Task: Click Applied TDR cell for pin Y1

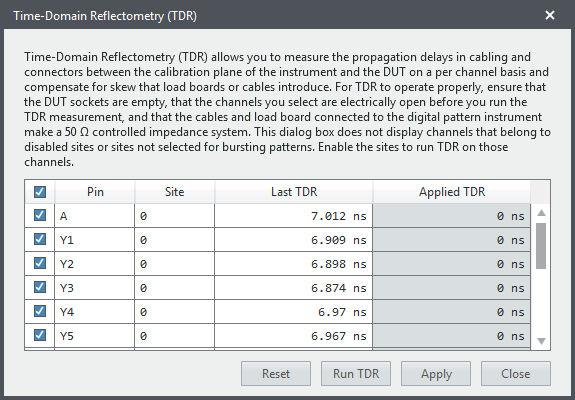Action: (451, 240)
